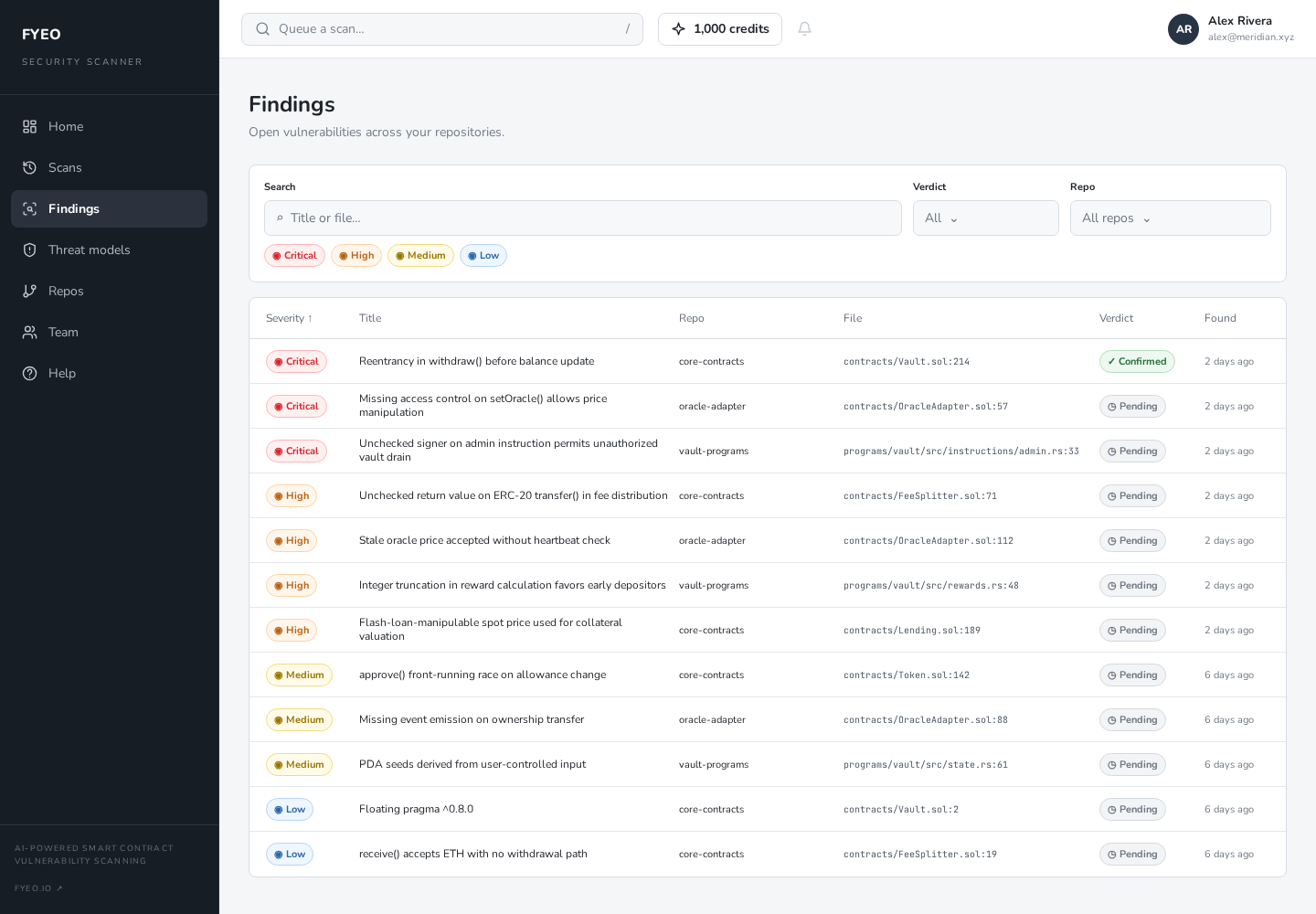
Task: Open Floating pragma ^0.8.0 finding
Action: pyautogui.click(x=416, y=809)
